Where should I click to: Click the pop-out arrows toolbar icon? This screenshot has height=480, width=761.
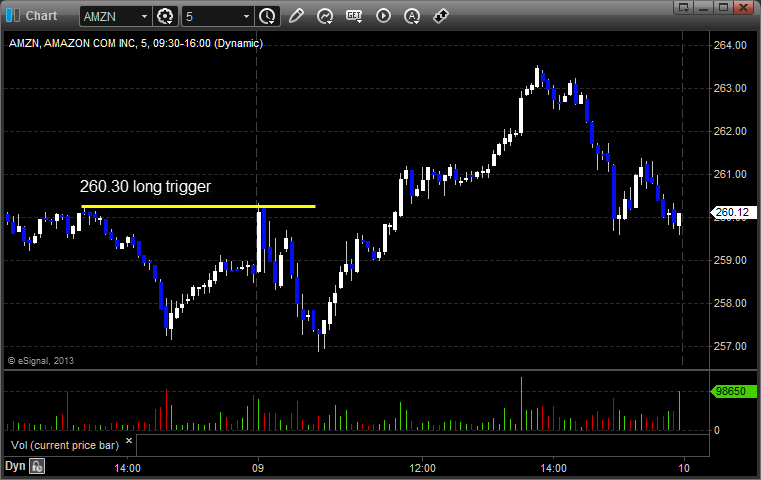[x=441, y=16]
